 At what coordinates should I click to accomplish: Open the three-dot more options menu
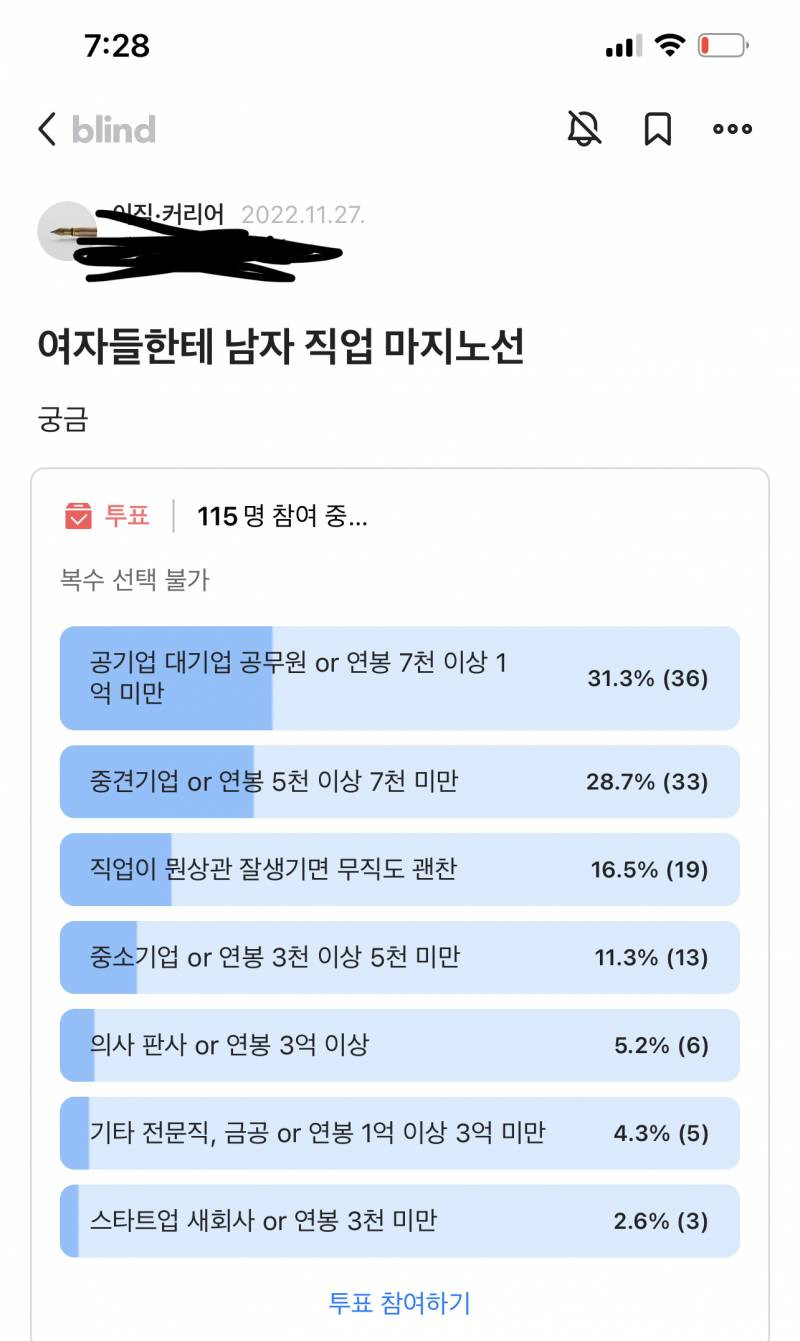click(732, 129)
